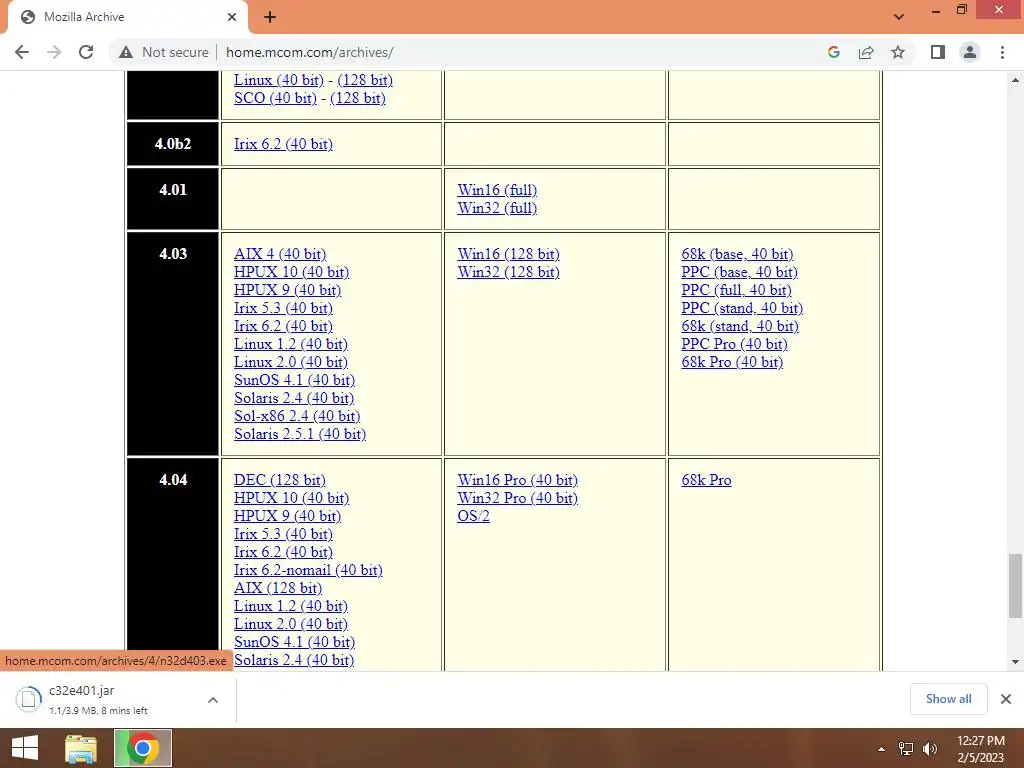Open the c32e401.jar download item

104,699
